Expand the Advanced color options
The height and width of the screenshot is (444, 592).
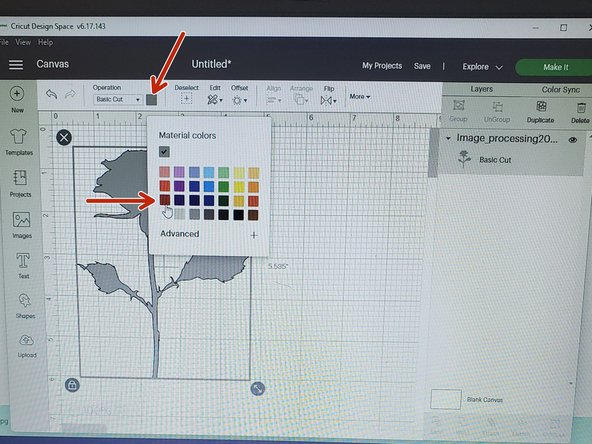point(254,235)
